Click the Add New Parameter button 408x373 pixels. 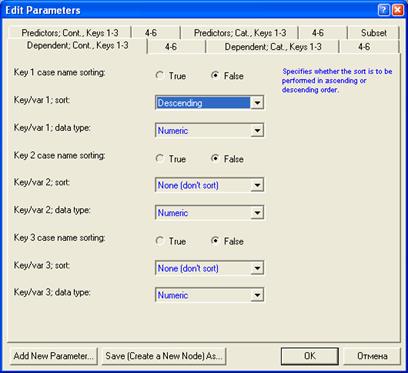[53, 356]
